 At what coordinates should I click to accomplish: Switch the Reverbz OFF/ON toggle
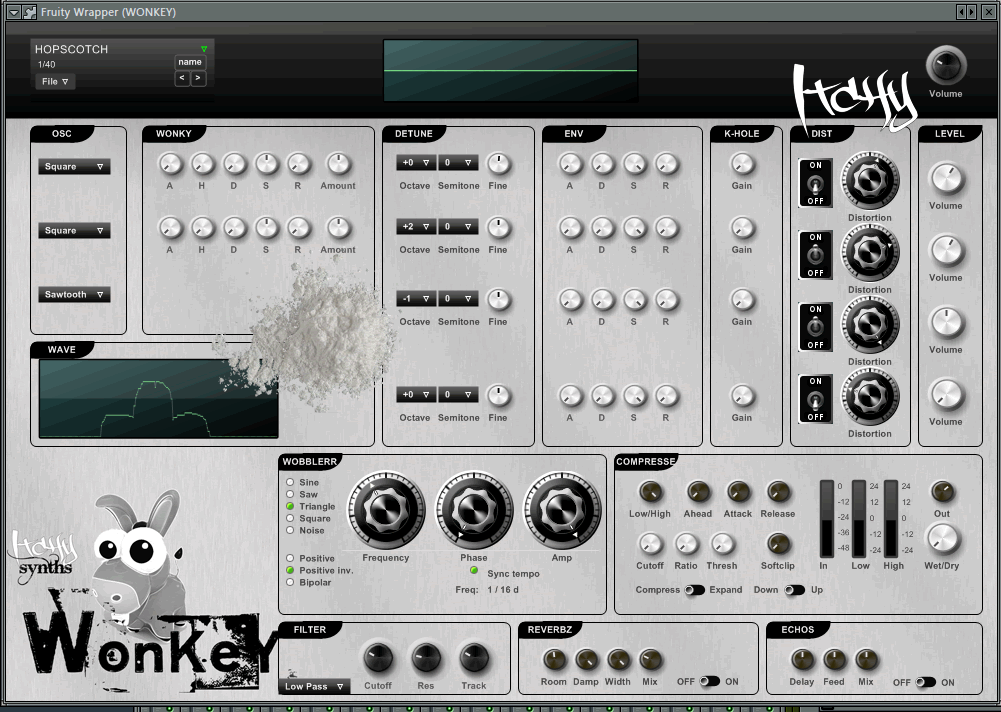tap(709, 681)
